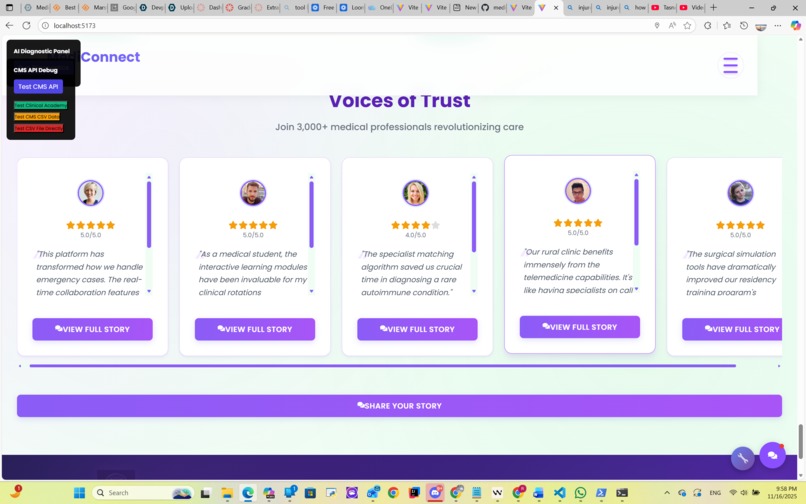
Task: Click testimonials horizontal scrollbar thumb
Action: click(383, 366)
